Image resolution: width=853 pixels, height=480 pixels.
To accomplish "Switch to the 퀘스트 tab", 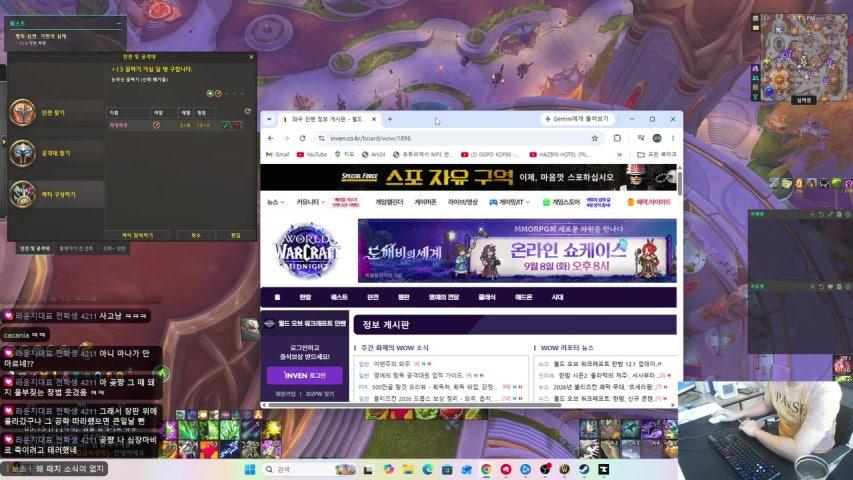I will [339, 297].
